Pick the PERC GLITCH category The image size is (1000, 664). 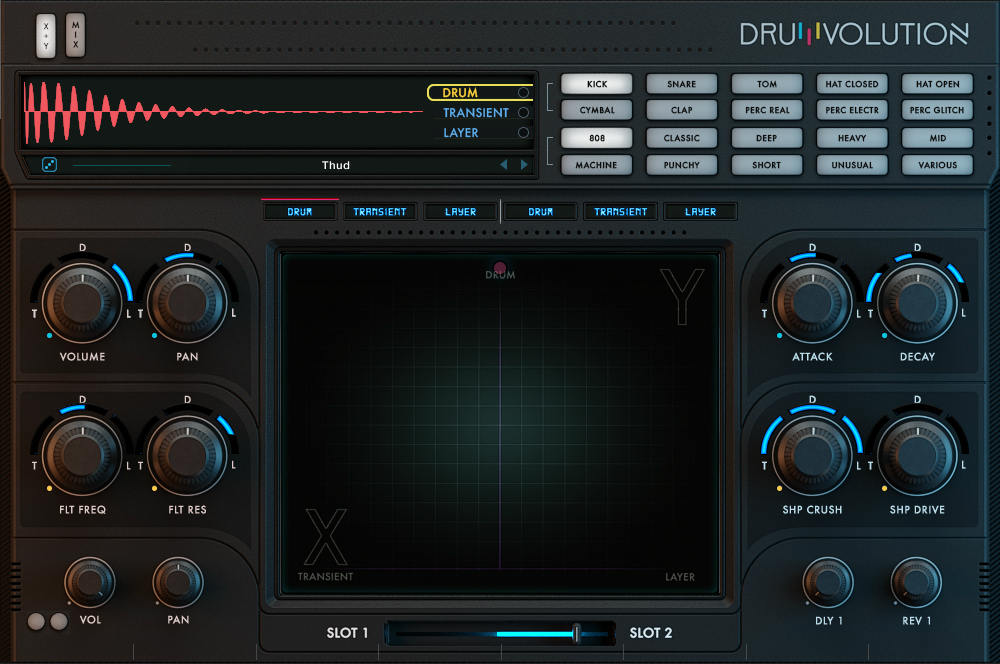(937, 109)
